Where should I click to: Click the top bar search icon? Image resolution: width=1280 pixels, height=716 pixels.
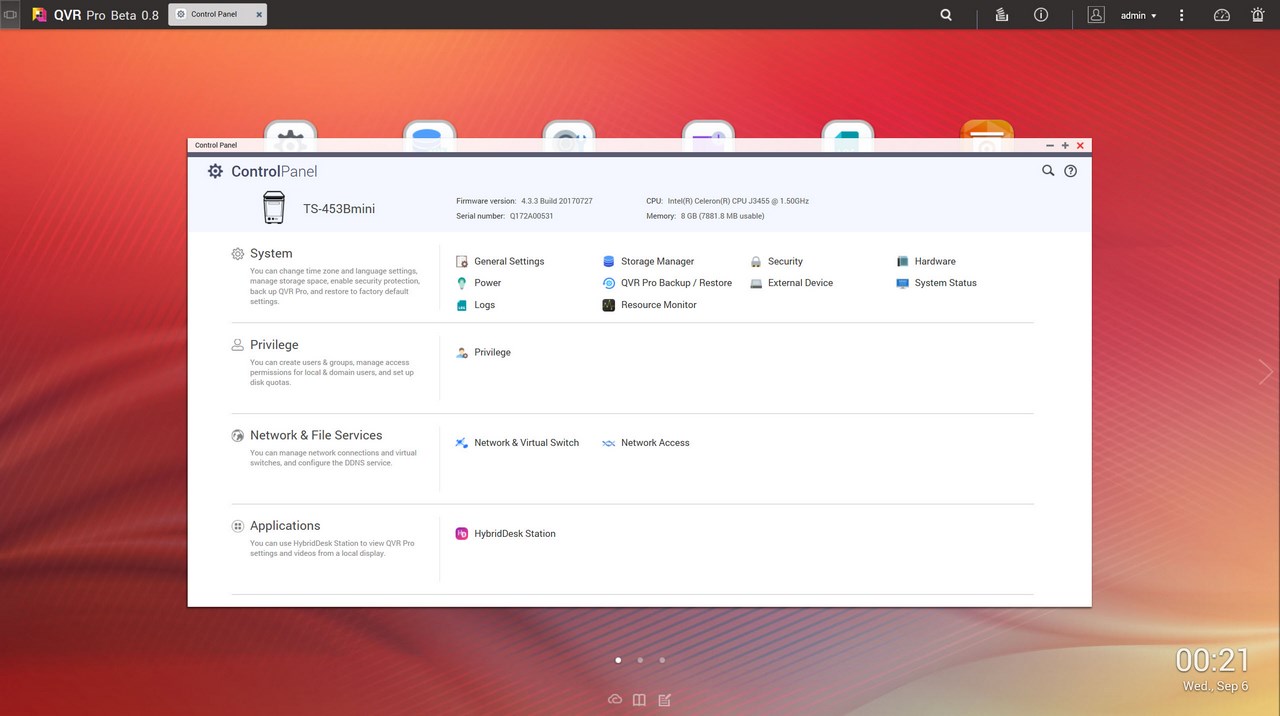946,15
